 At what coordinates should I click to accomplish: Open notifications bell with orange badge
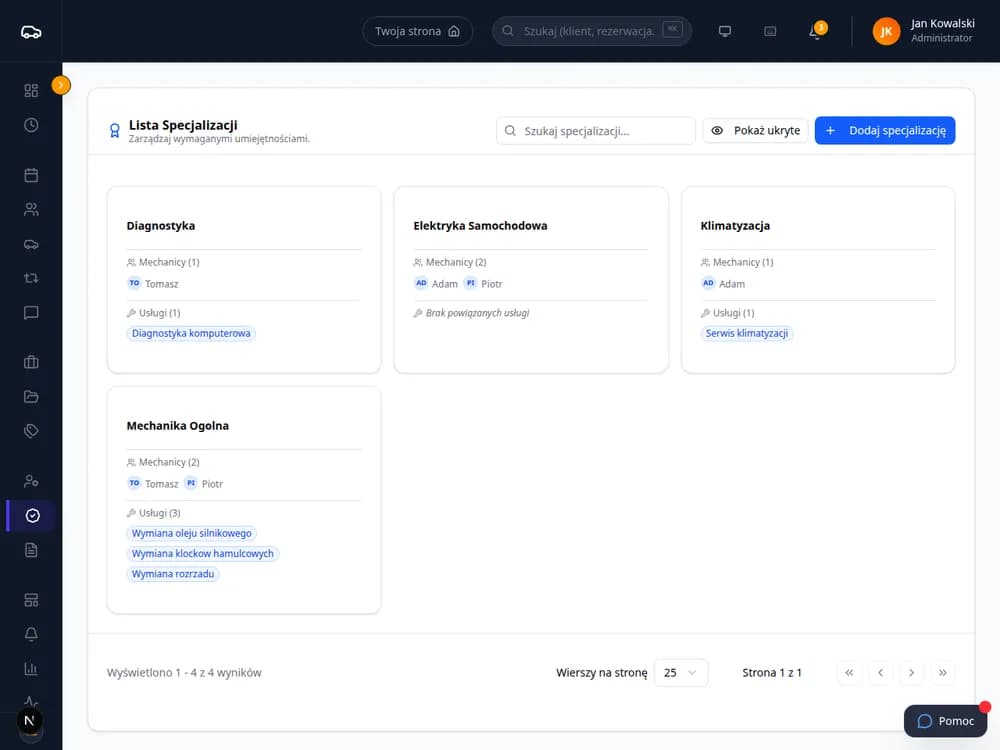pyautogui.click(x=816, y=31)
